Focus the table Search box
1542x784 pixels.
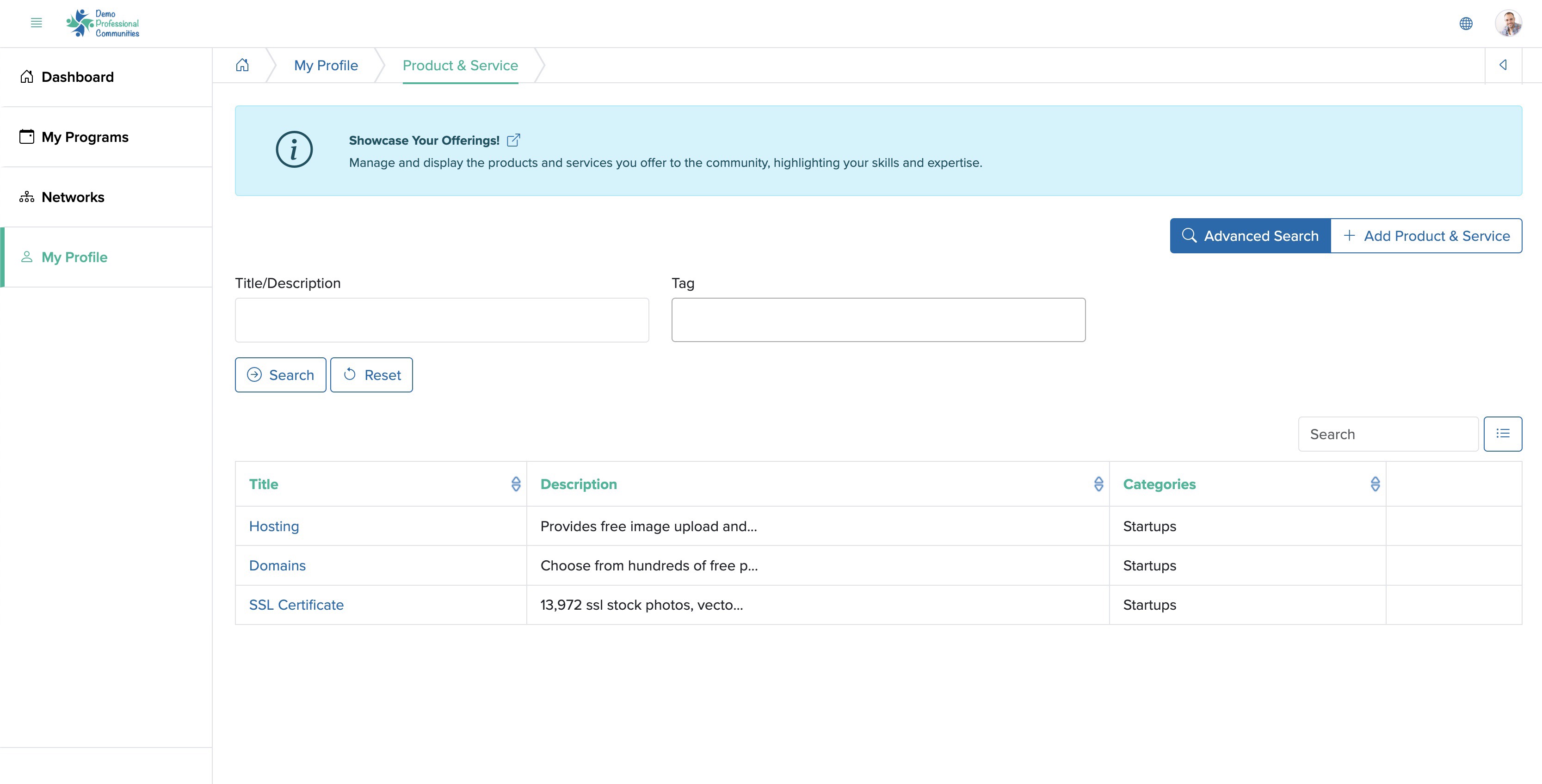[1388, 434]
